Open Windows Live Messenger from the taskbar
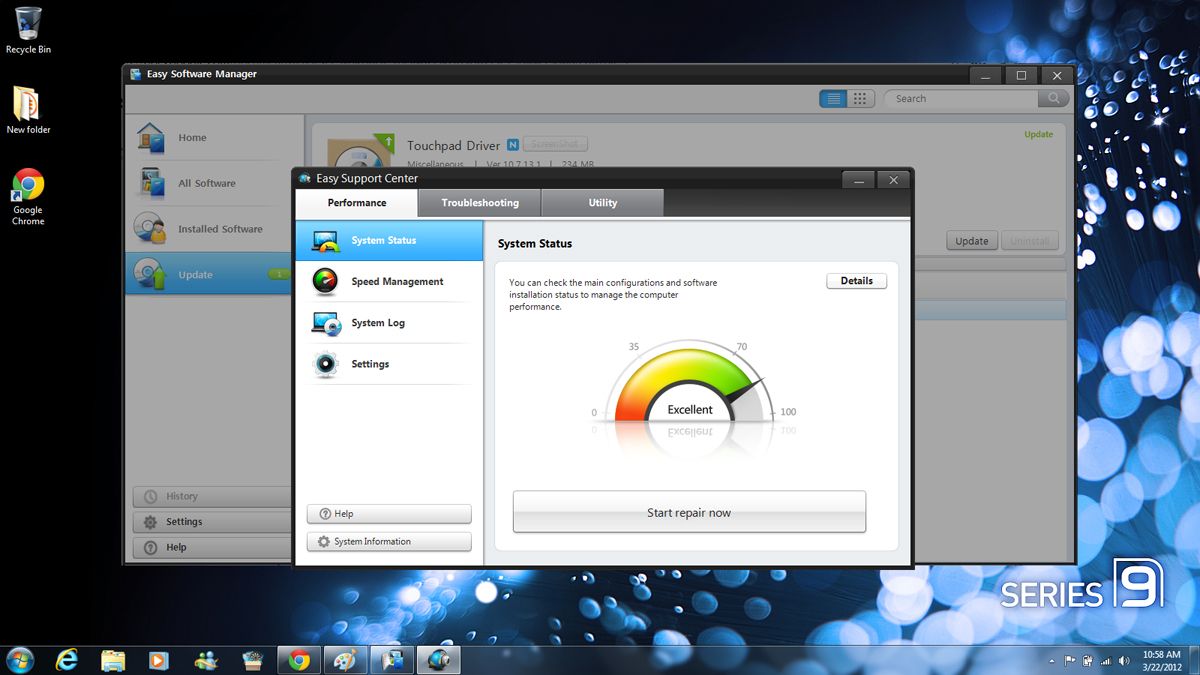1200x675 pixels. coord(206,660)
